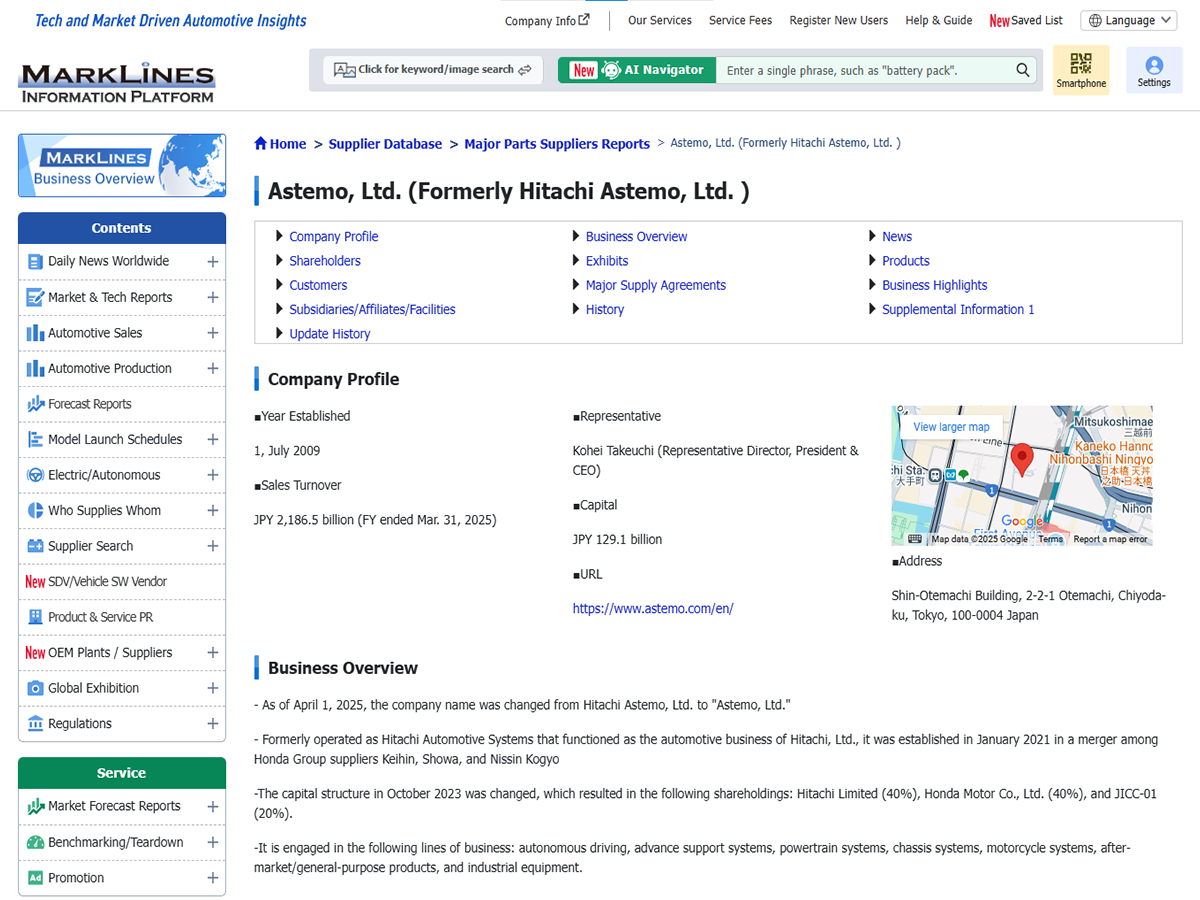Click the search magnifier icon
Viewport: 1200px width, 900px height.
(x=1022, y=70)
